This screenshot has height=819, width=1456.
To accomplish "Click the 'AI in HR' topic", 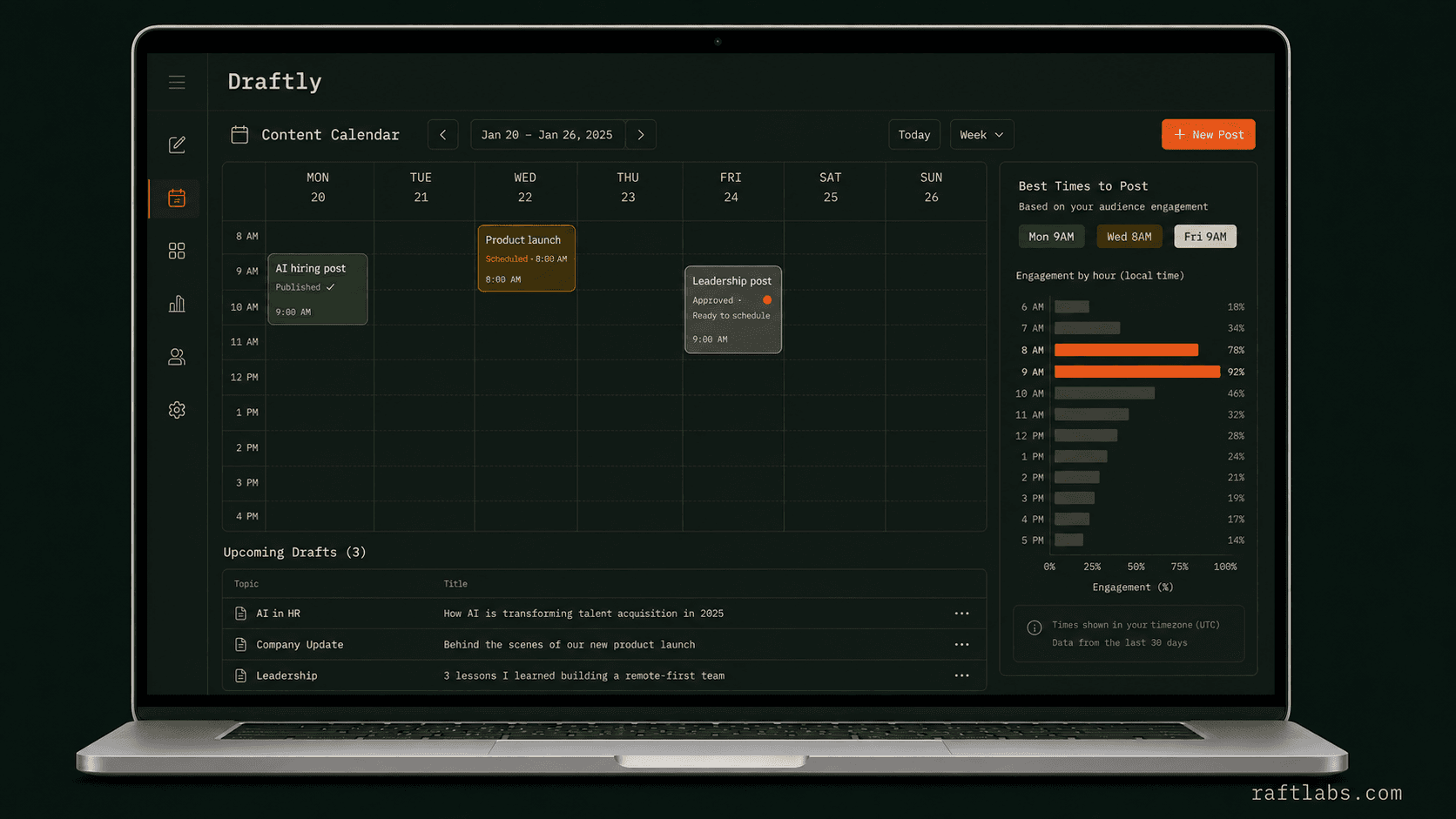I will click(278, 614).
